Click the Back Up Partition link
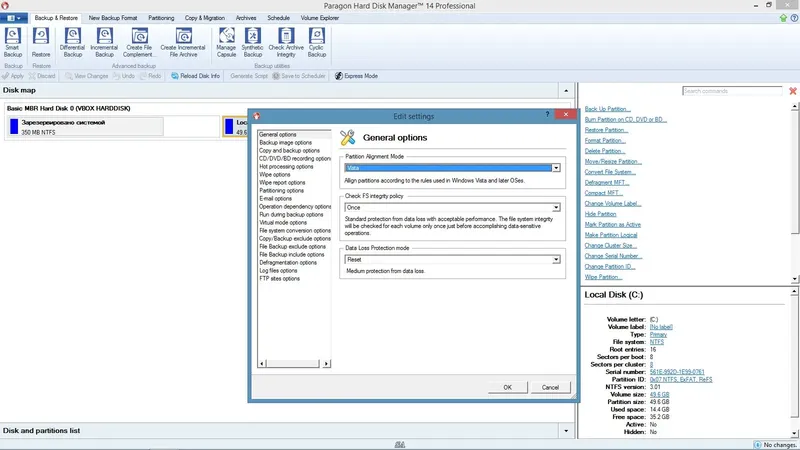Viewport: 800px width, 450px height. point(607,109)
